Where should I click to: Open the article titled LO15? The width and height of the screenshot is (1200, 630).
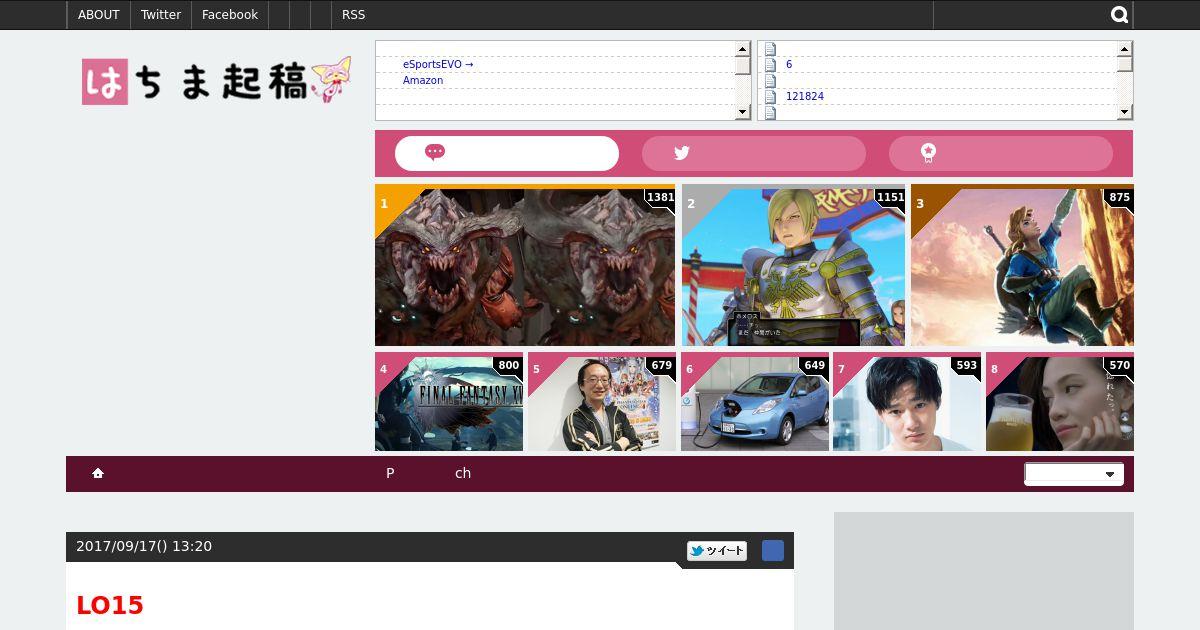(110, 605)
